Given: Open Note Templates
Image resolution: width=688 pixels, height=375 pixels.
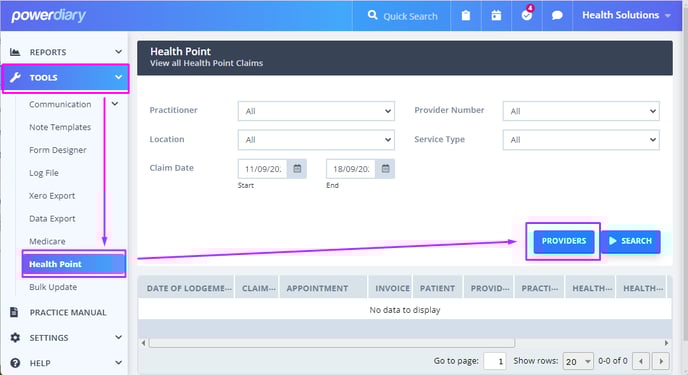Looking at the screenshot, I should pyautogui.click(x=60, y=127).
